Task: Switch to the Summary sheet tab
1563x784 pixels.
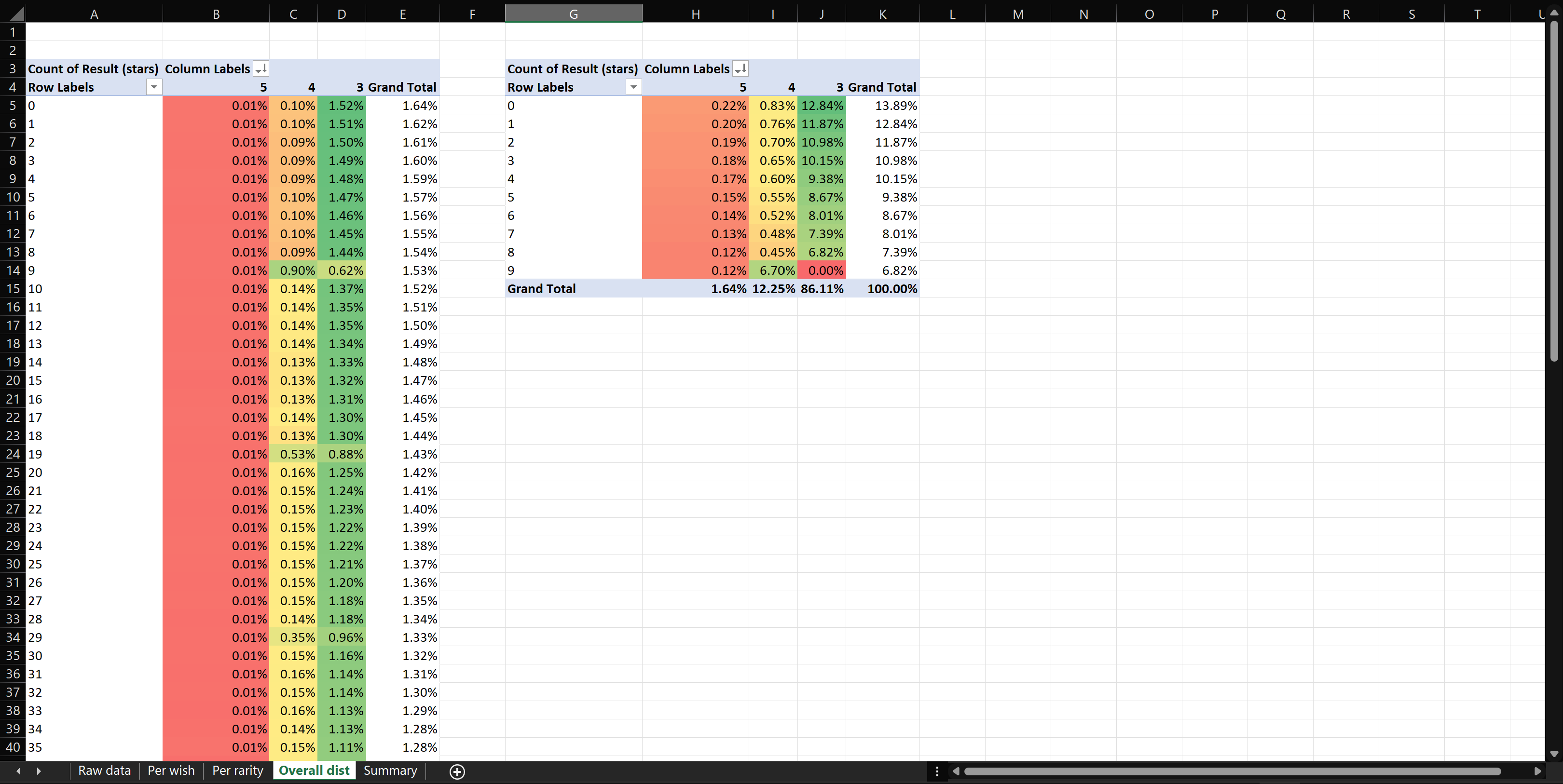Action: (x=390, y=770)
